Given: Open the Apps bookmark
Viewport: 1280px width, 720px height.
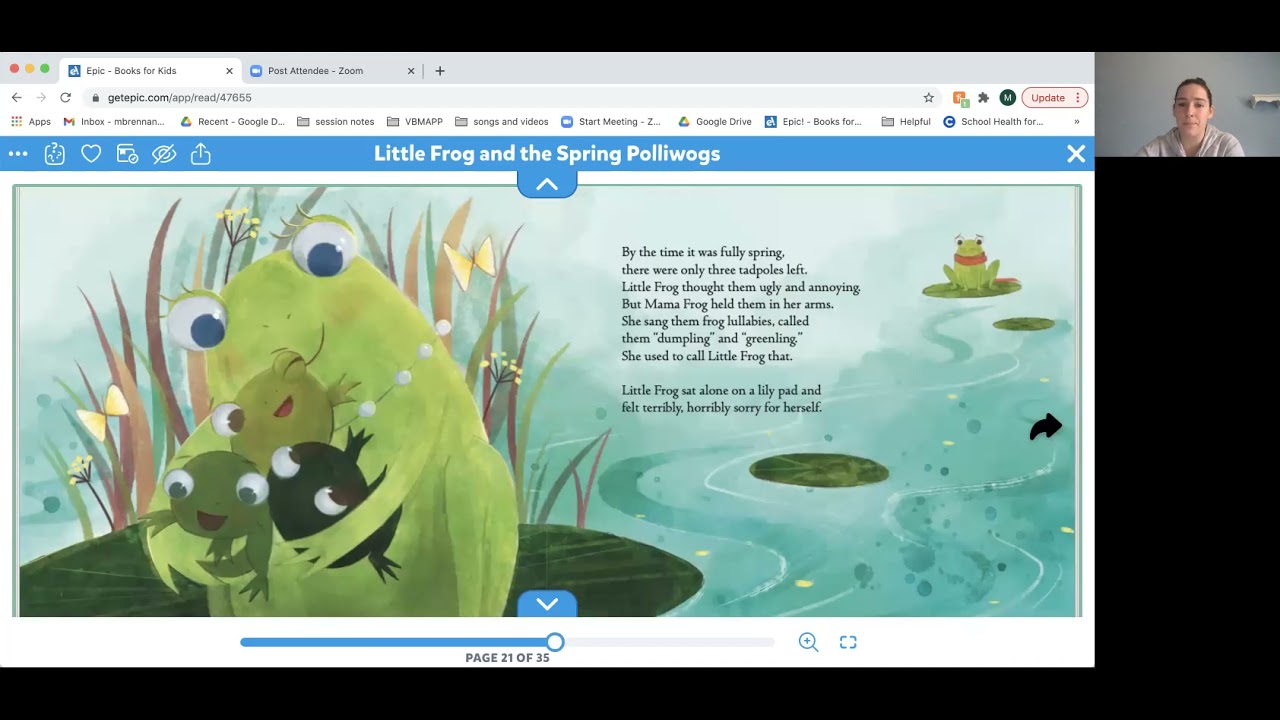Looking at the screenshot, I should [x=31, y=122].
